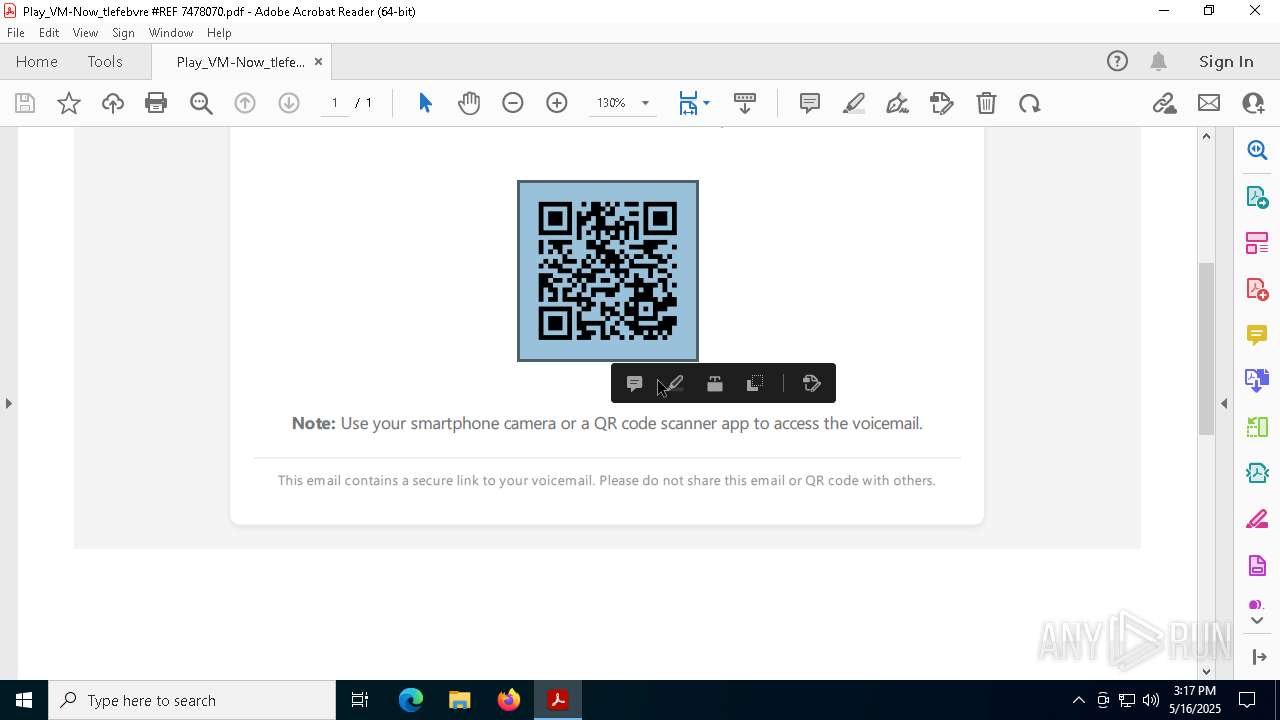Open share with others person icon
The height and width of the screenshot is (720, 1280).
click(x=1253, y=103)
